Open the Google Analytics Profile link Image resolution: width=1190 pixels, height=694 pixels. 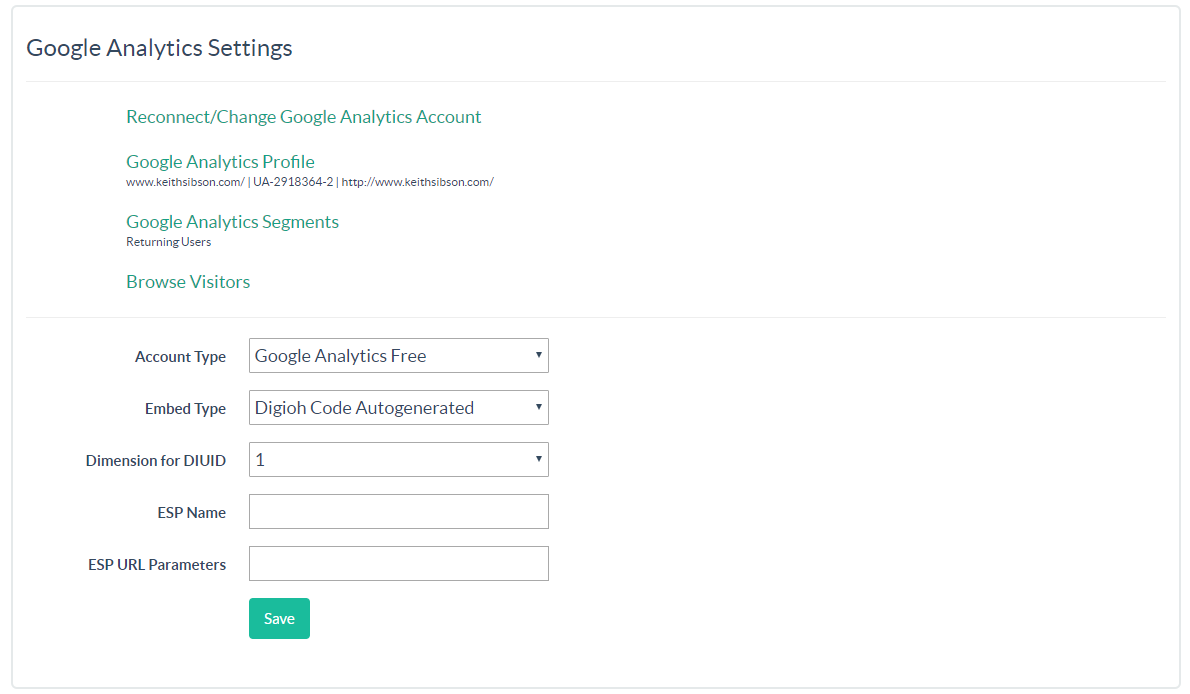[x=220, y=162]
